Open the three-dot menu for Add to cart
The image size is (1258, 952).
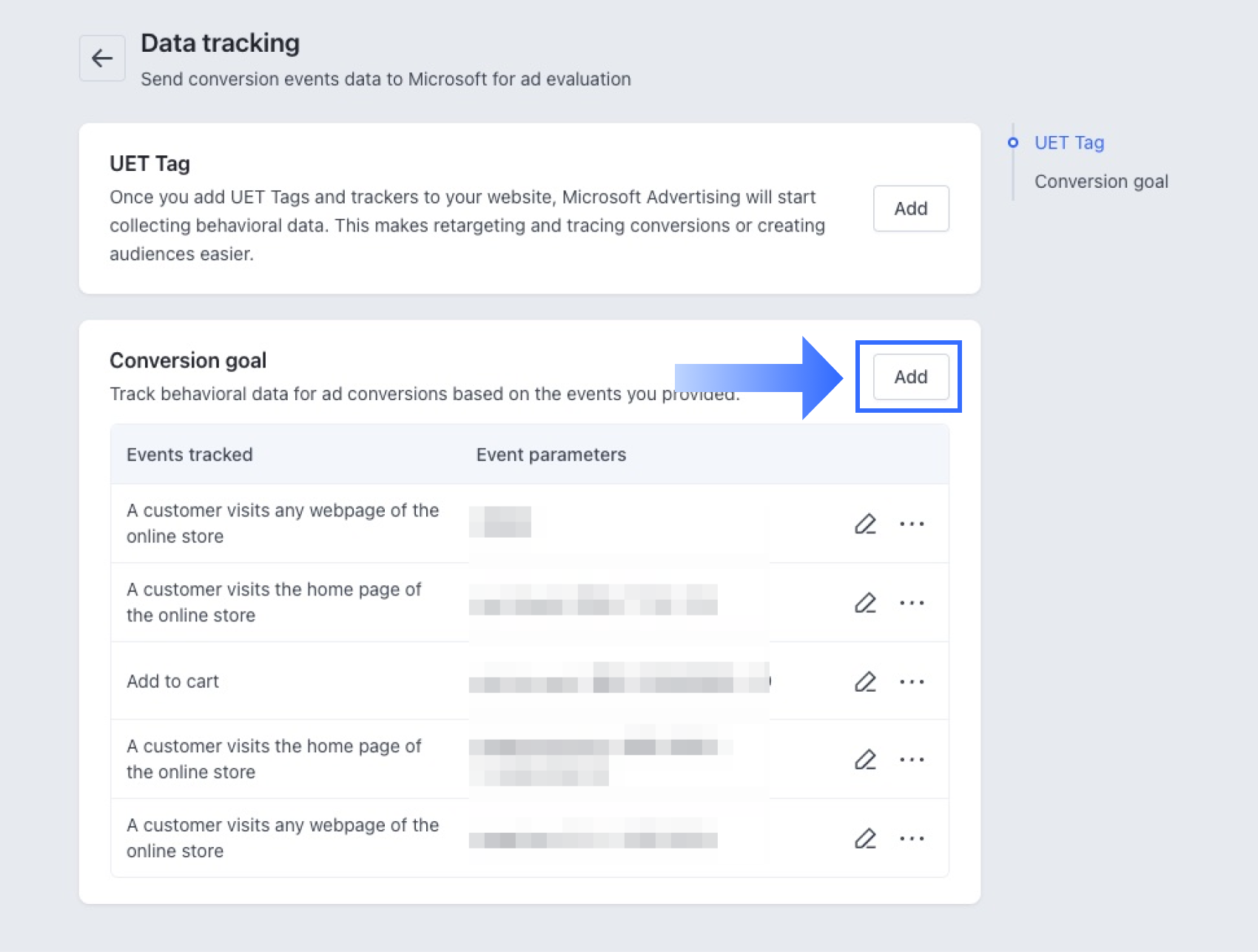[x=912, y=681]
